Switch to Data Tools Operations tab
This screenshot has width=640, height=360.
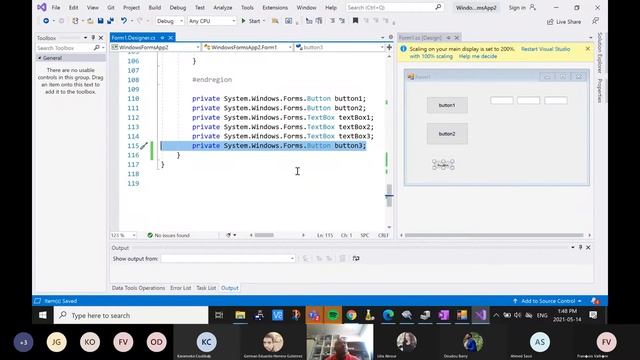point(138,288)
